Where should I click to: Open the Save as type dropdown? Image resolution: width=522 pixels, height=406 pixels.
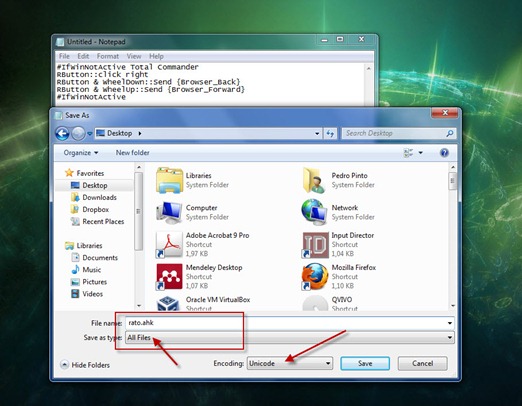coord(289,338)
